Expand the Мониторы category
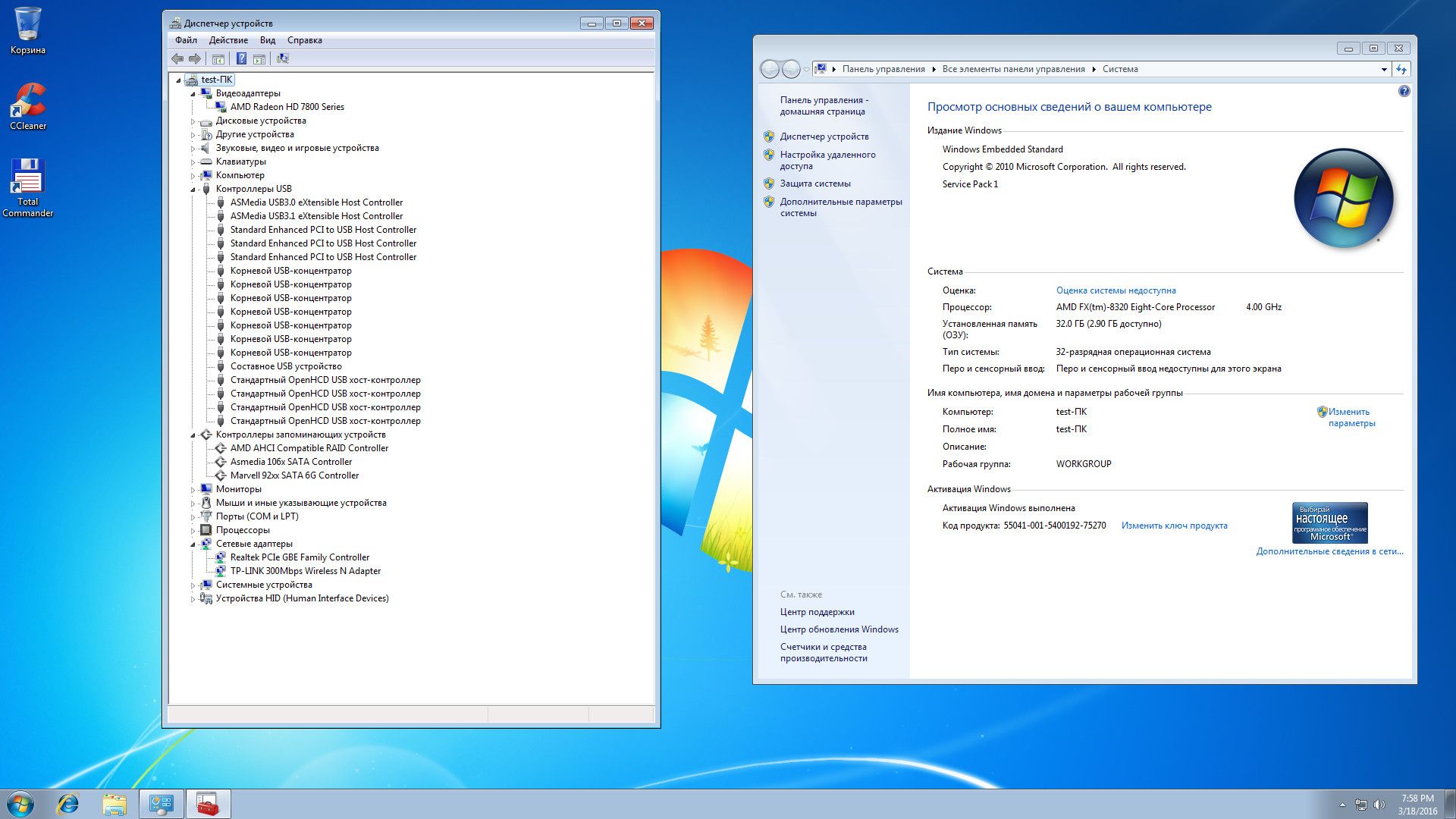Viewport: 1456px width, 819px height. click(193, 490)
